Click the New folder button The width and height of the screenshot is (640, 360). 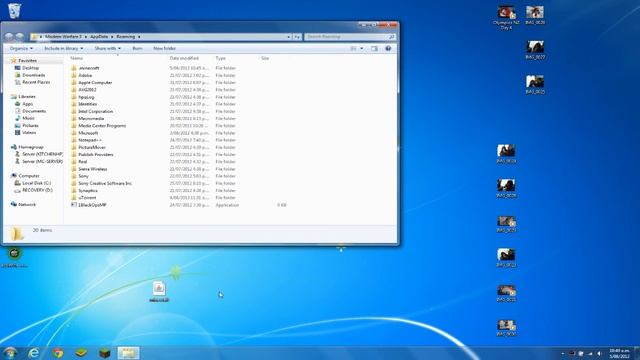[164, 48]
